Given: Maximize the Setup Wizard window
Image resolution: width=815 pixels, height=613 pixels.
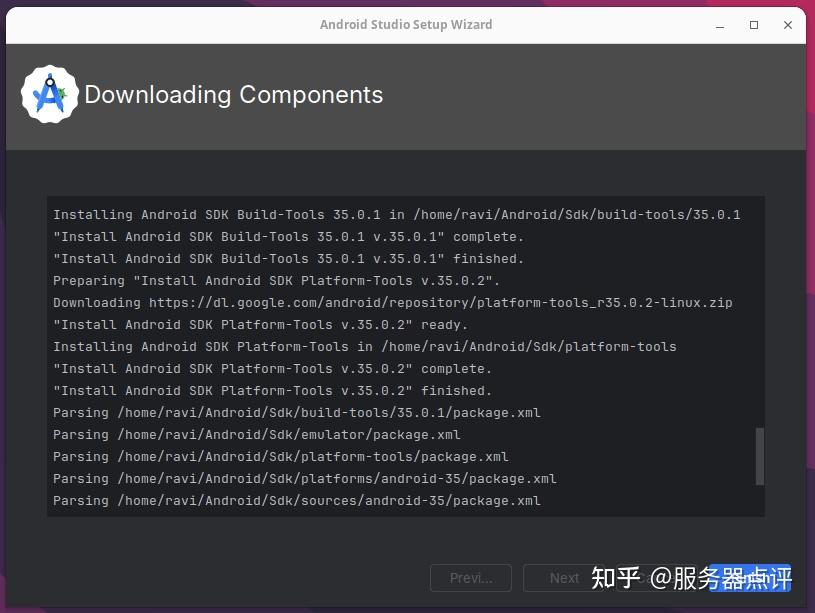Looking at the screenshot, I should coord(753,25).
